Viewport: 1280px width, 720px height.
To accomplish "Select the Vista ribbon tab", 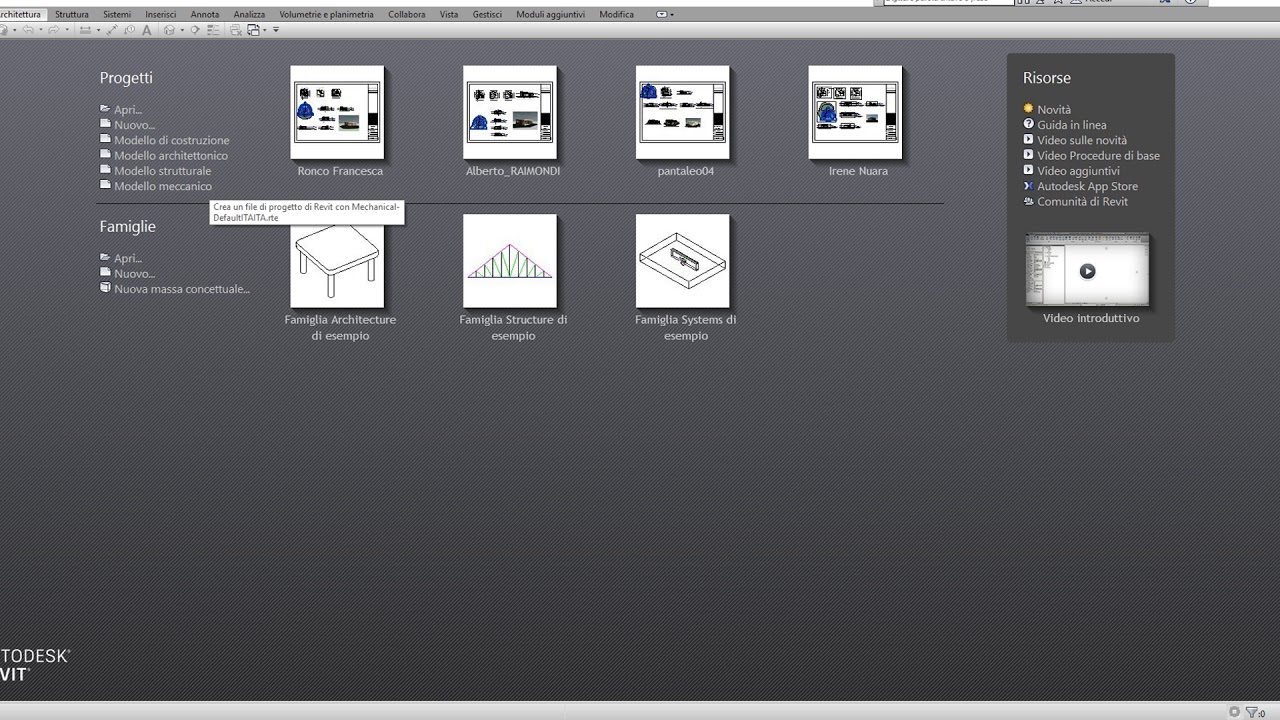I will pos(449,15).
